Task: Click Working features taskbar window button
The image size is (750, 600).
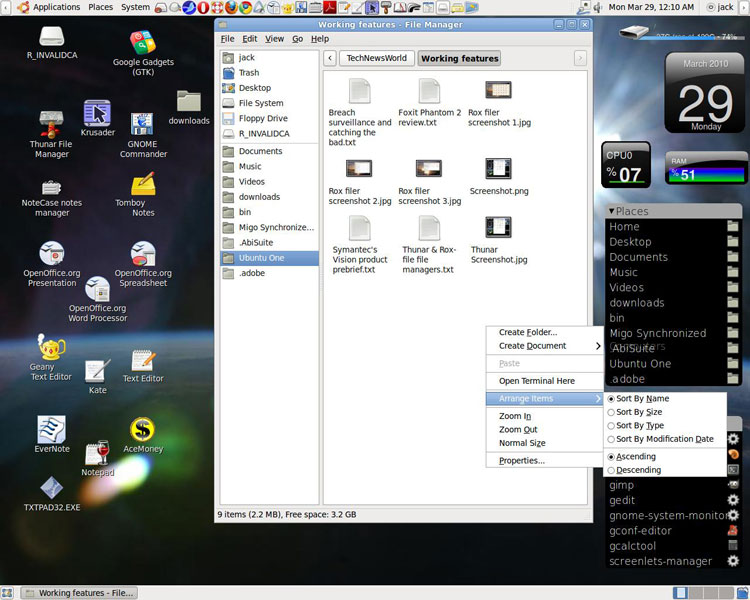Action: [x=79, y=593]
